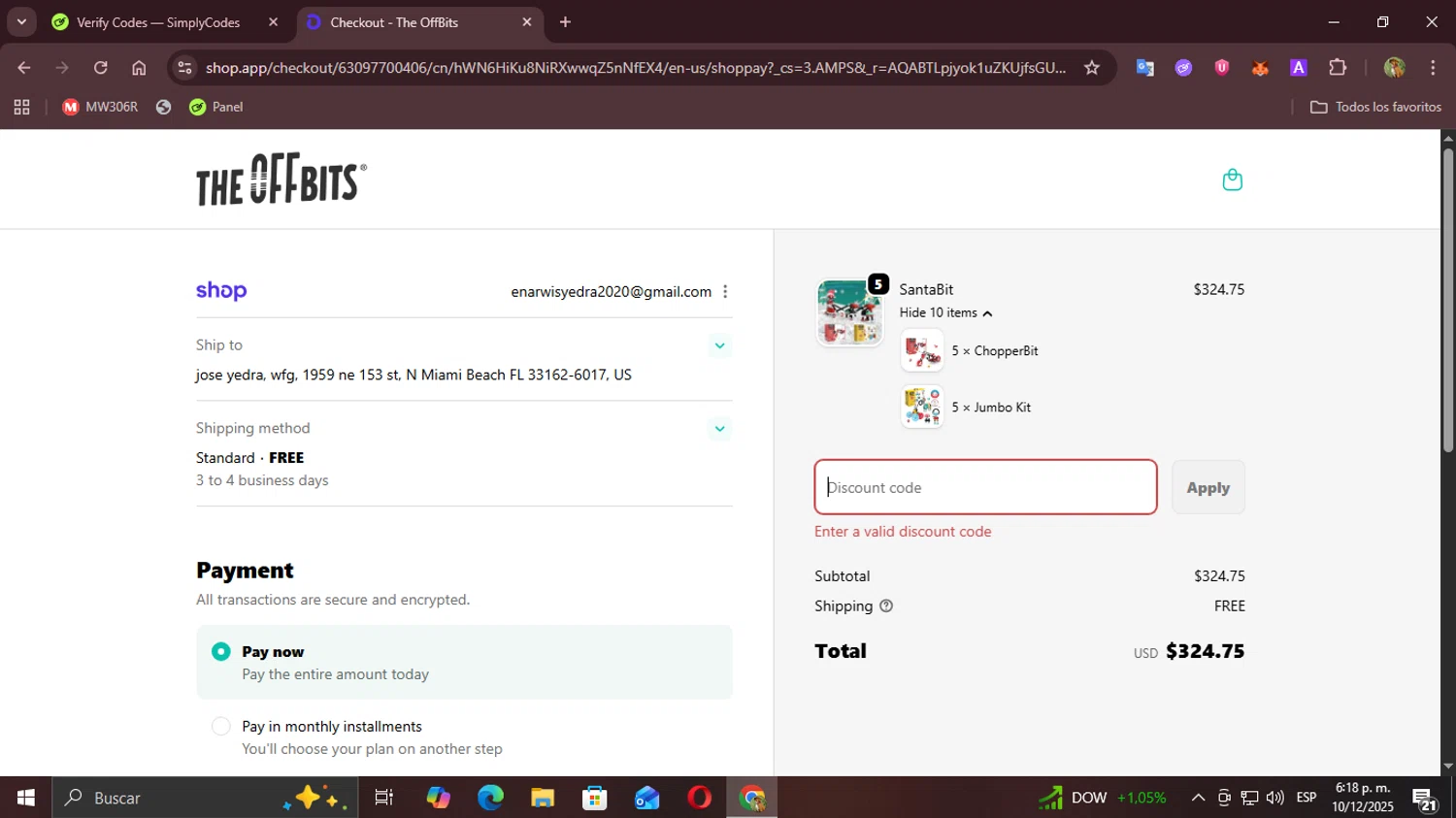Bookmark this page with the star
The width and height of the screenshot is (1456, 818).
click(1092, 68)
